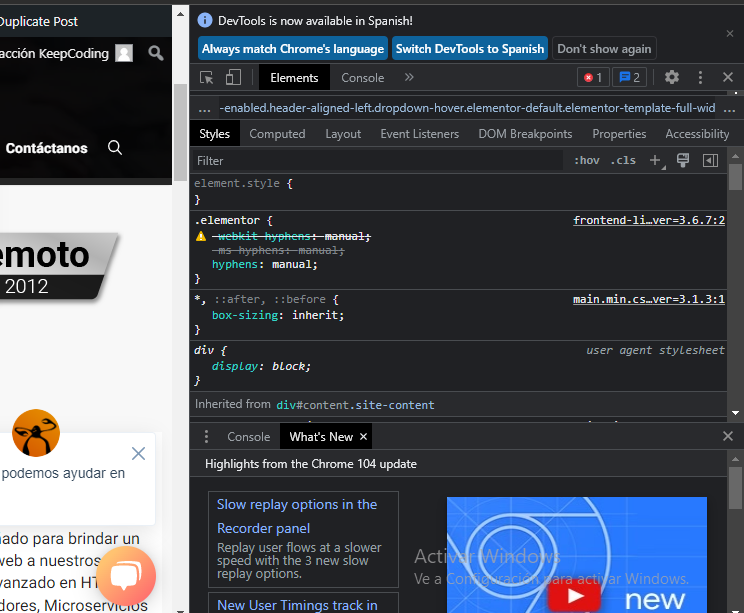The width and height of the screenshot is (744, 613).
Task: Open the Styles pane tab
Action: (214, 134)
